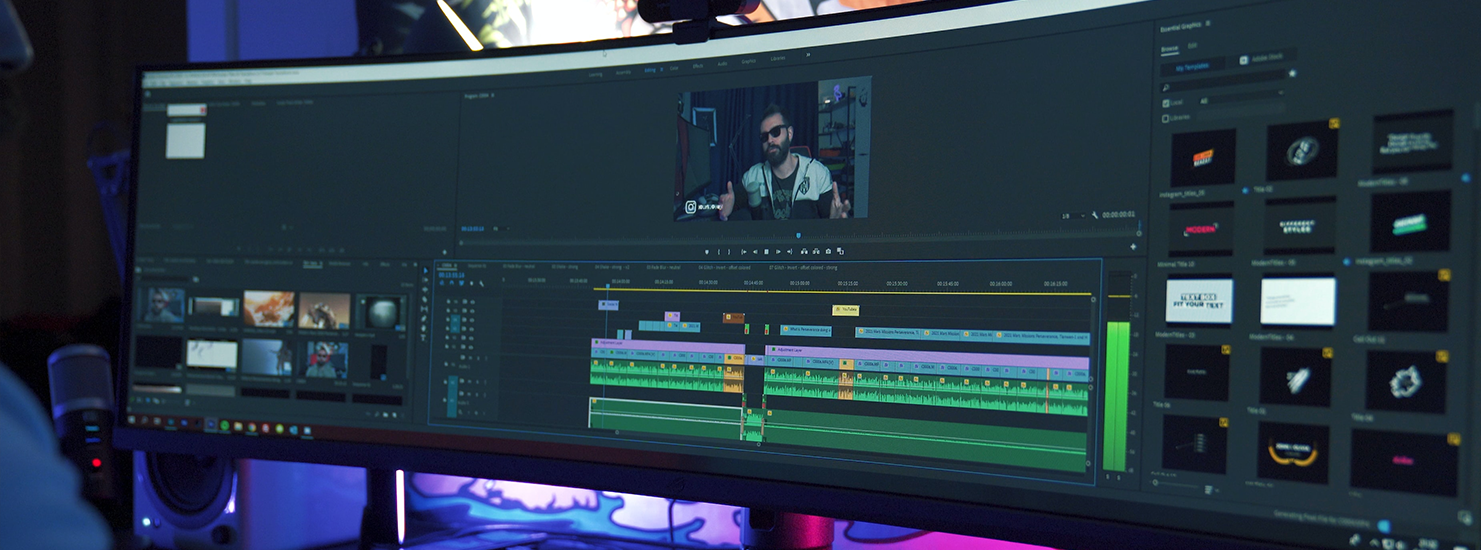Open Program monitor wrench settings
Image resolution: width=1481 pixels, height=550 pixels.
pos(1095,215)
